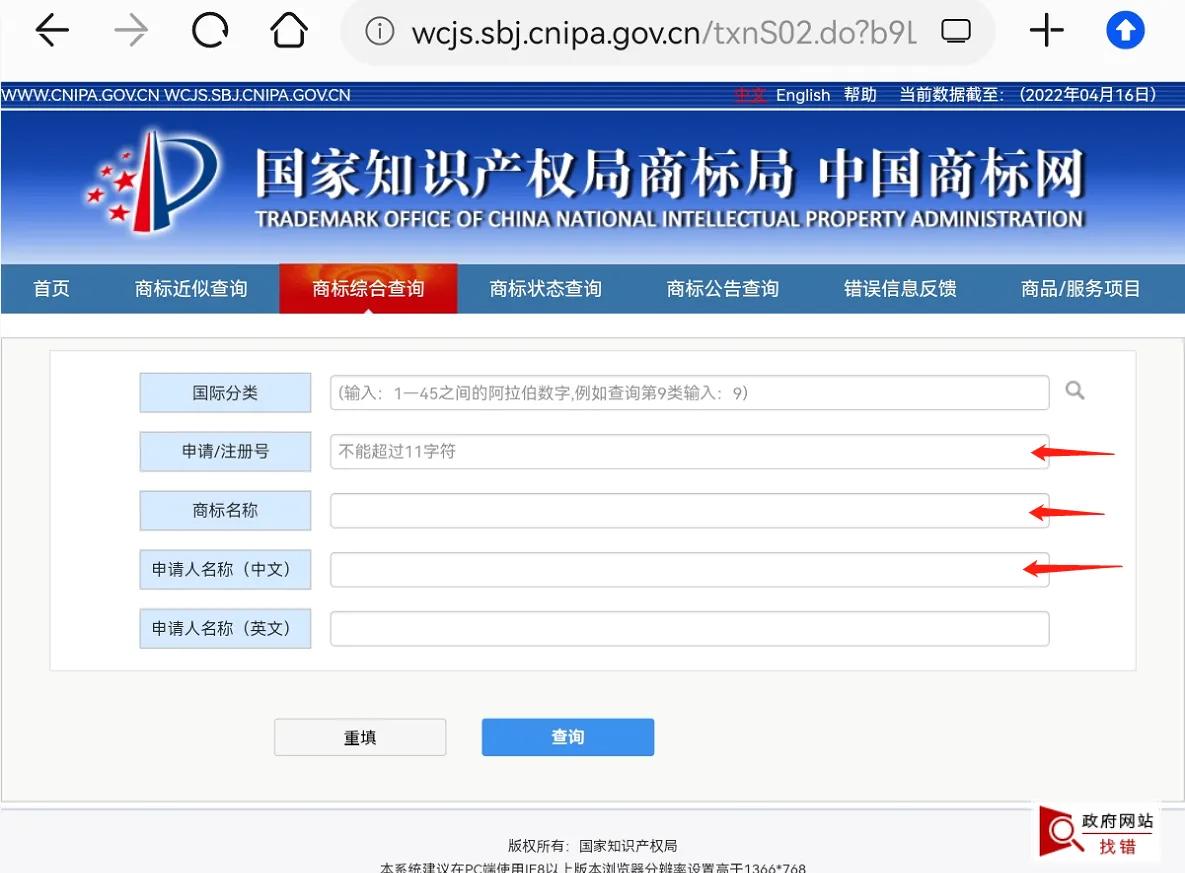The height and width of the screenshot is (873, 1185).
Task: Click the 重填 reset button
Action: (360, 737)
